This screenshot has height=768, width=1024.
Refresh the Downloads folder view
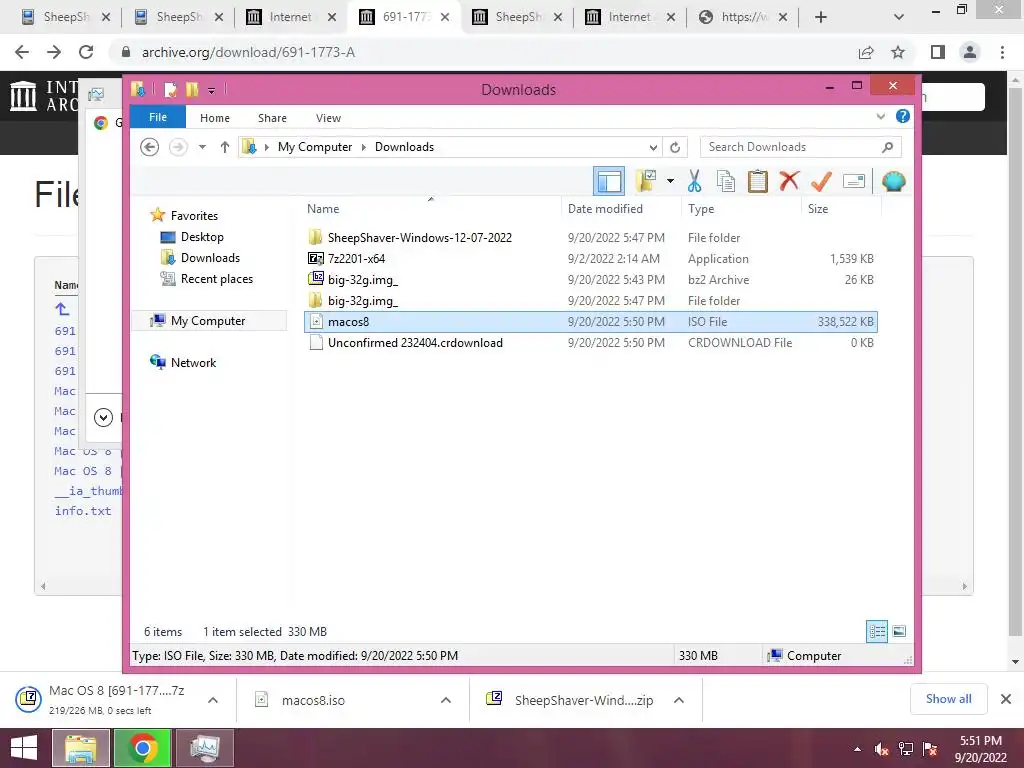coord(675,147)
